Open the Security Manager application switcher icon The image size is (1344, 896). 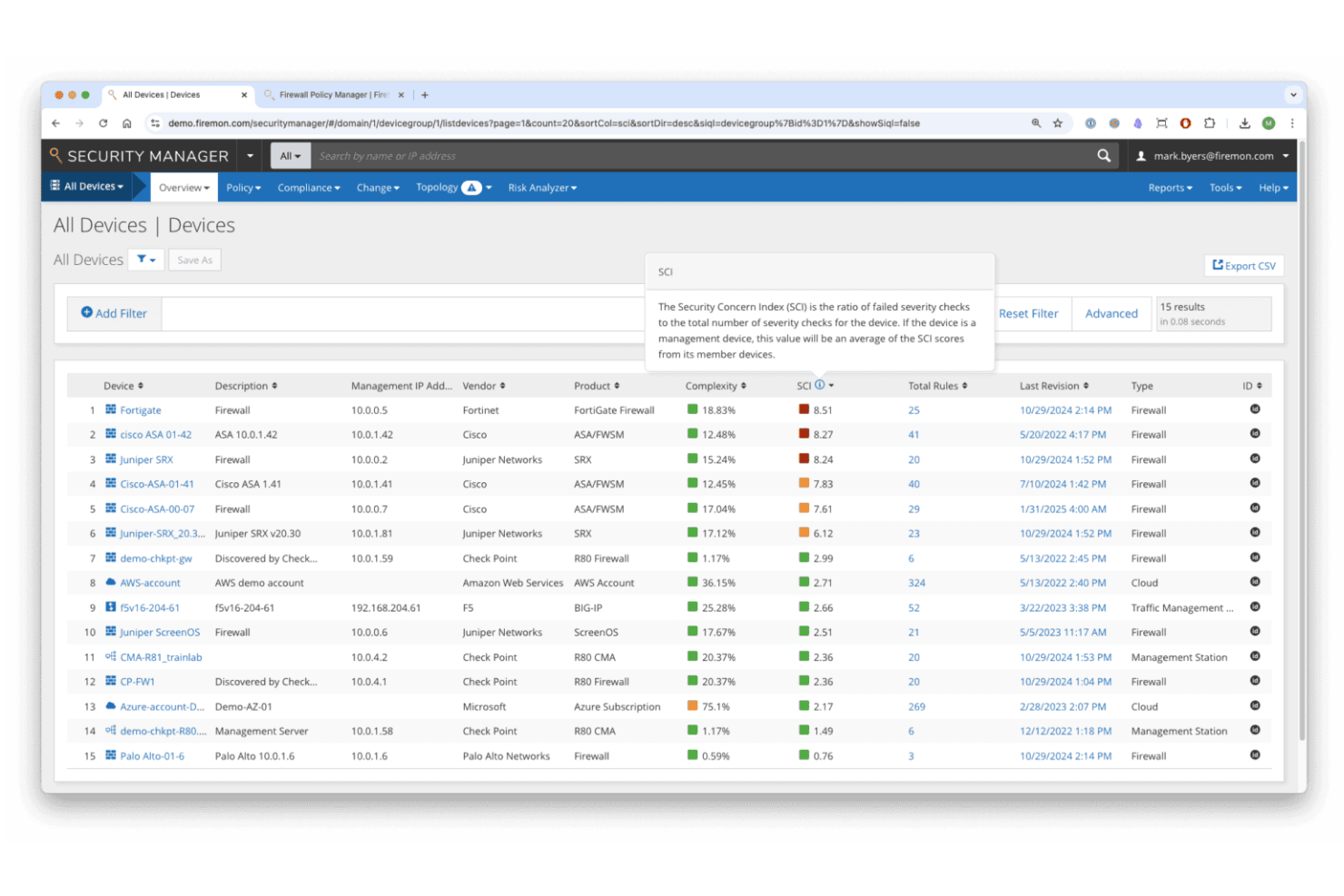(250, 155)
